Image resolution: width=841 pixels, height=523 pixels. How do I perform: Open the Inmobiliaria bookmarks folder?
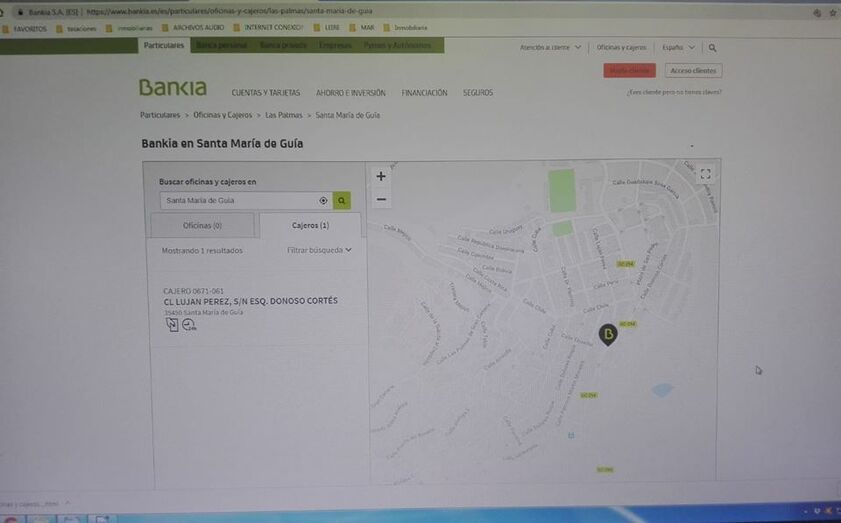405,27
